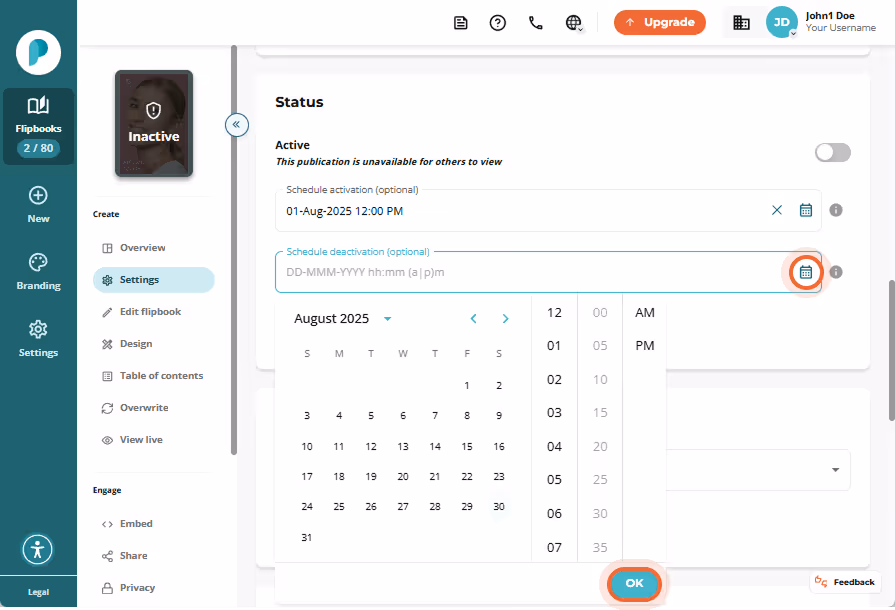Screen dimensions: 895x610
Task: Expand the August 2025 month dropdown
Action: pyautogui.click(x=388, y=319)
